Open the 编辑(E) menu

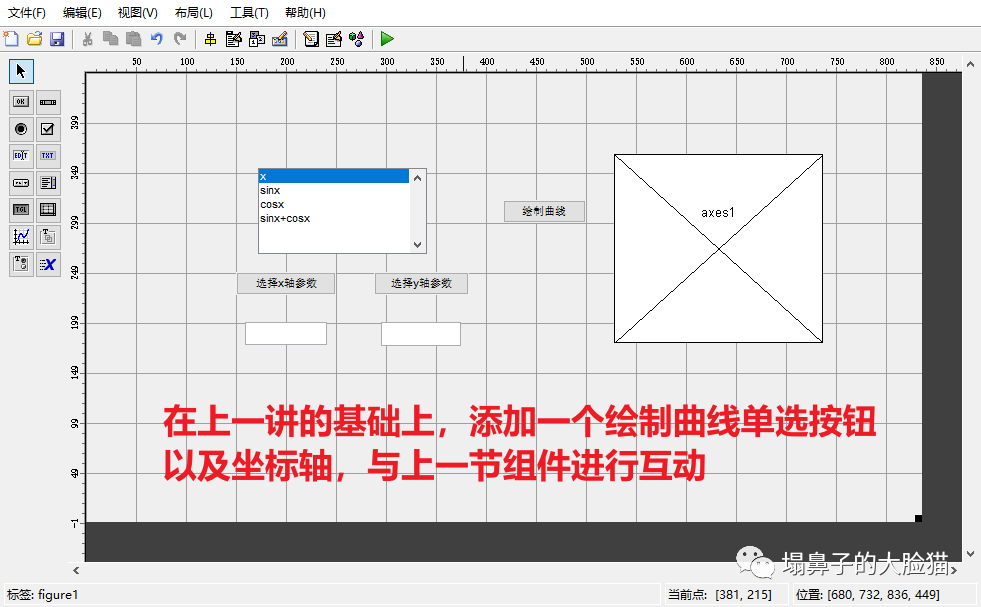tap(82, 13)
